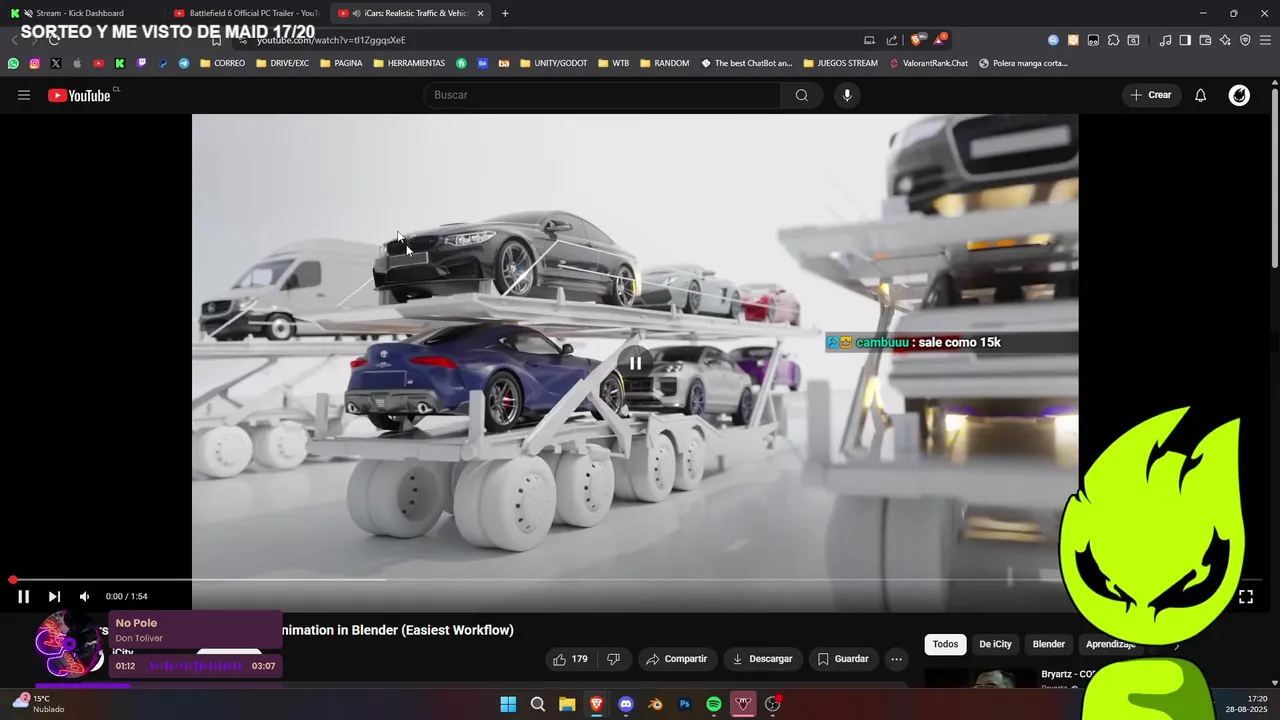
Task: Select the Blender filter chip
Action: [1048, 644]
